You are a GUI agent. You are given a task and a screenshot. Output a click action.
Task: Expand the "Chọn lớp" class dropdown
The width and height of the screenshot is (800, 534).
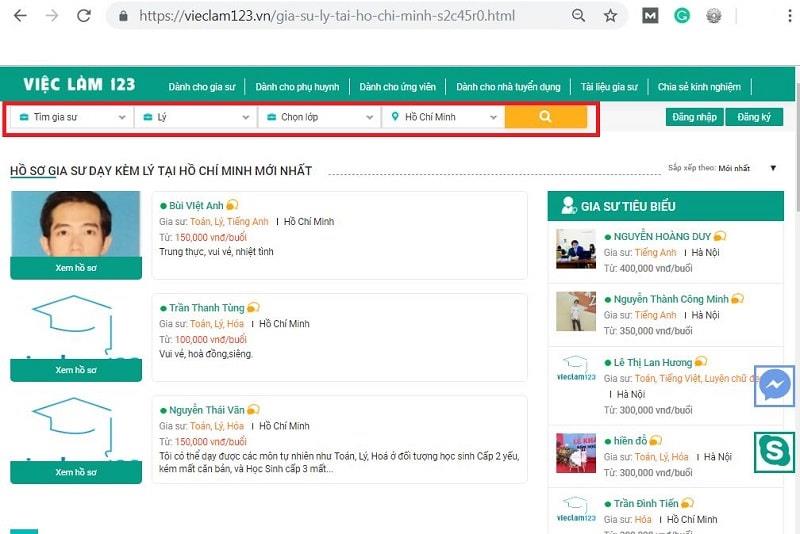[320, 117]
